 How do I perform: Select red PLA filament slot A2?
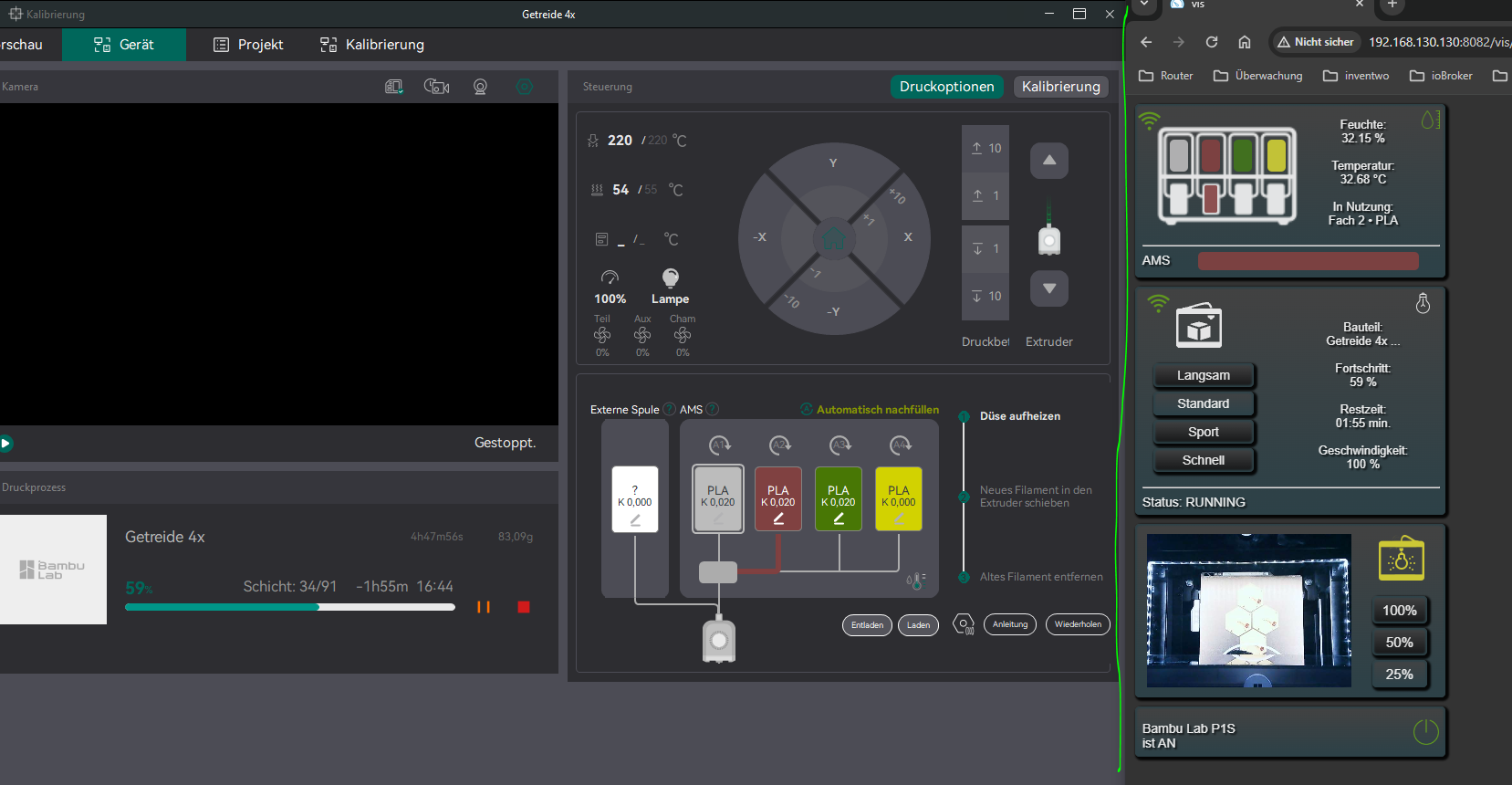coord(778,498)
